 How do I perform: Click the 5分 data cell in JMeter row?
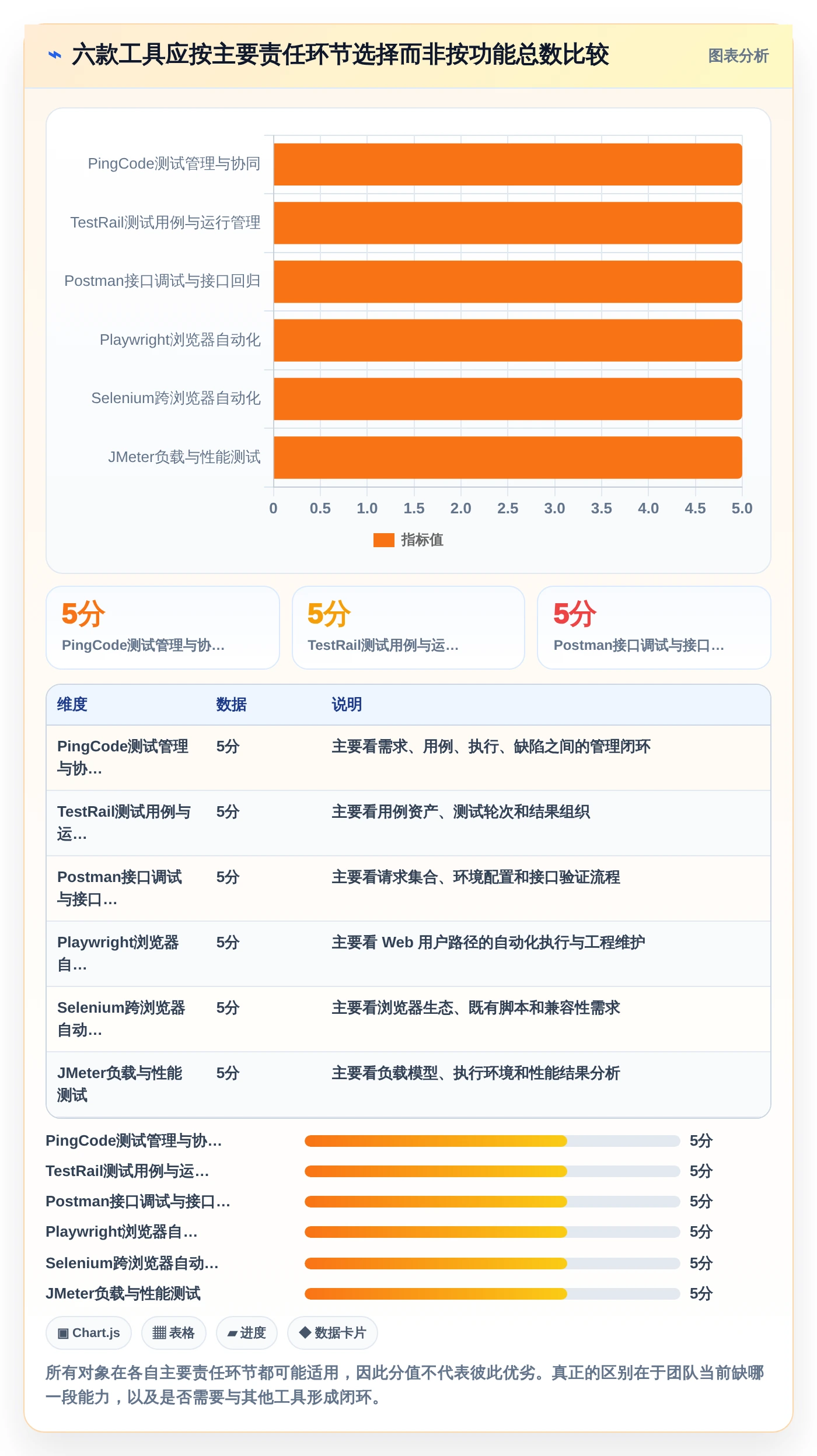(228, 1073)
